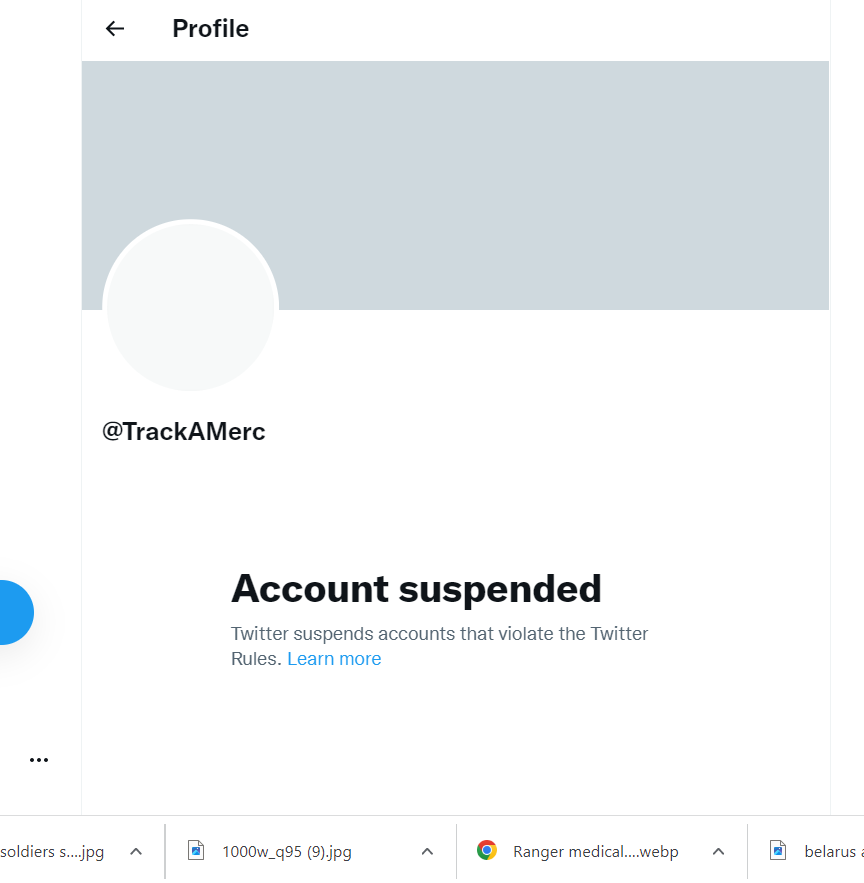Image resolution: width=864 pixels, height=883 pixels.
Task: Click the file icon for 1000w_q95 (9).jpg
Action: coord(197,851)
